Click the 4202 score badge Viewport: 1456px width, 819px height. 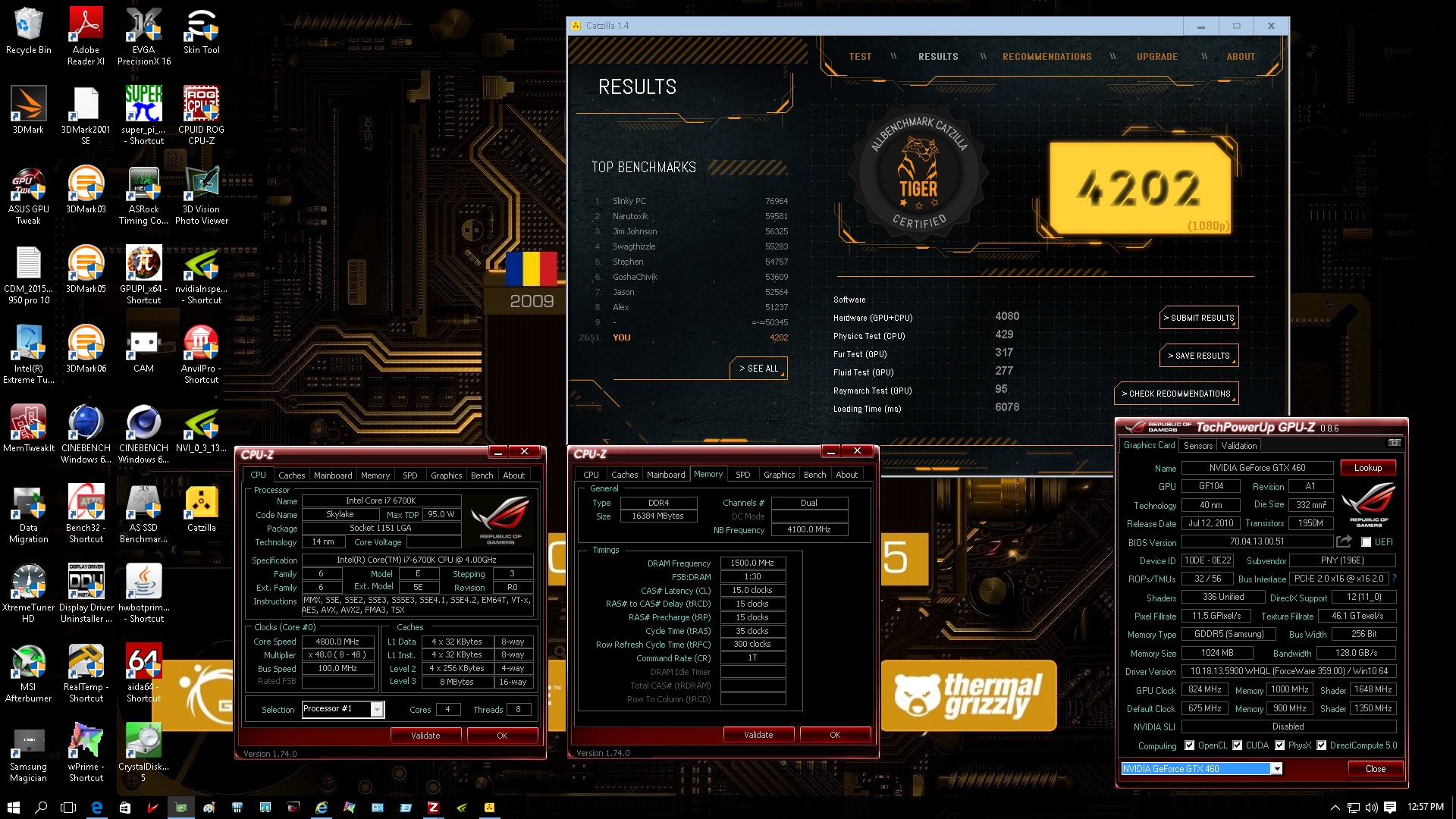(1140, 188)
